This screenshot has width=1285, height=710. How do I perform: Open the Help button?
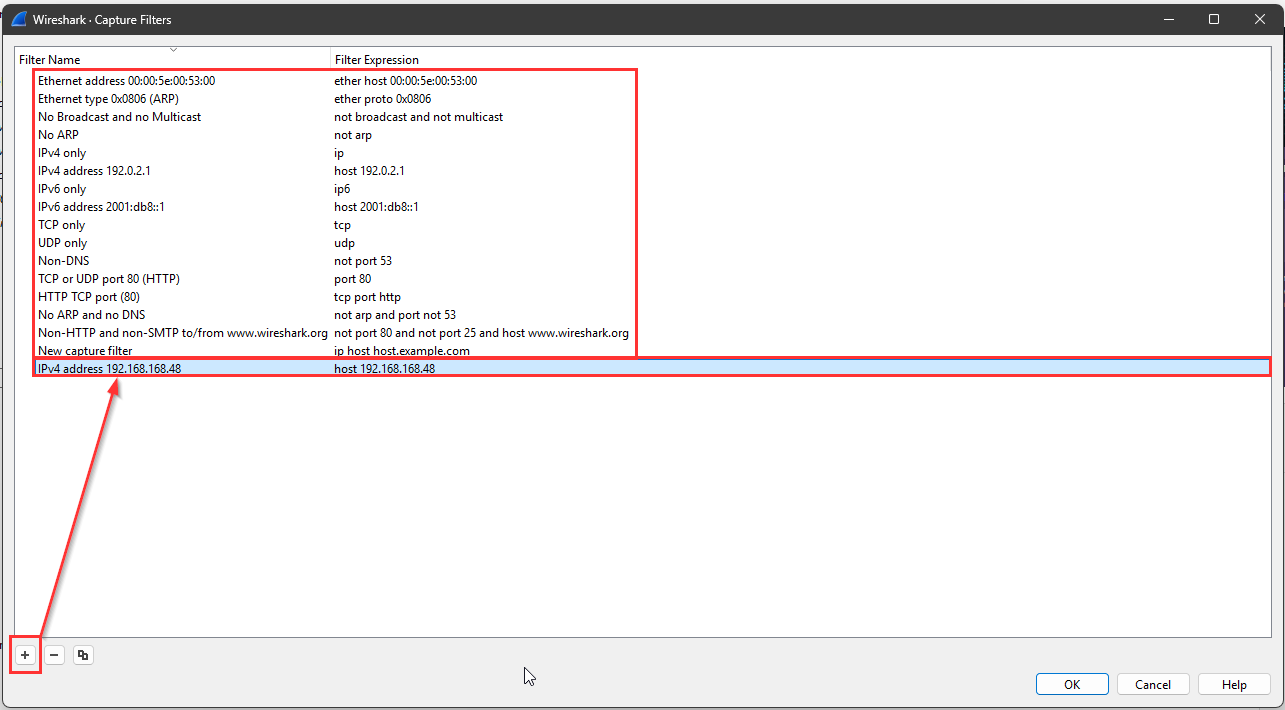pos(1234,685)
